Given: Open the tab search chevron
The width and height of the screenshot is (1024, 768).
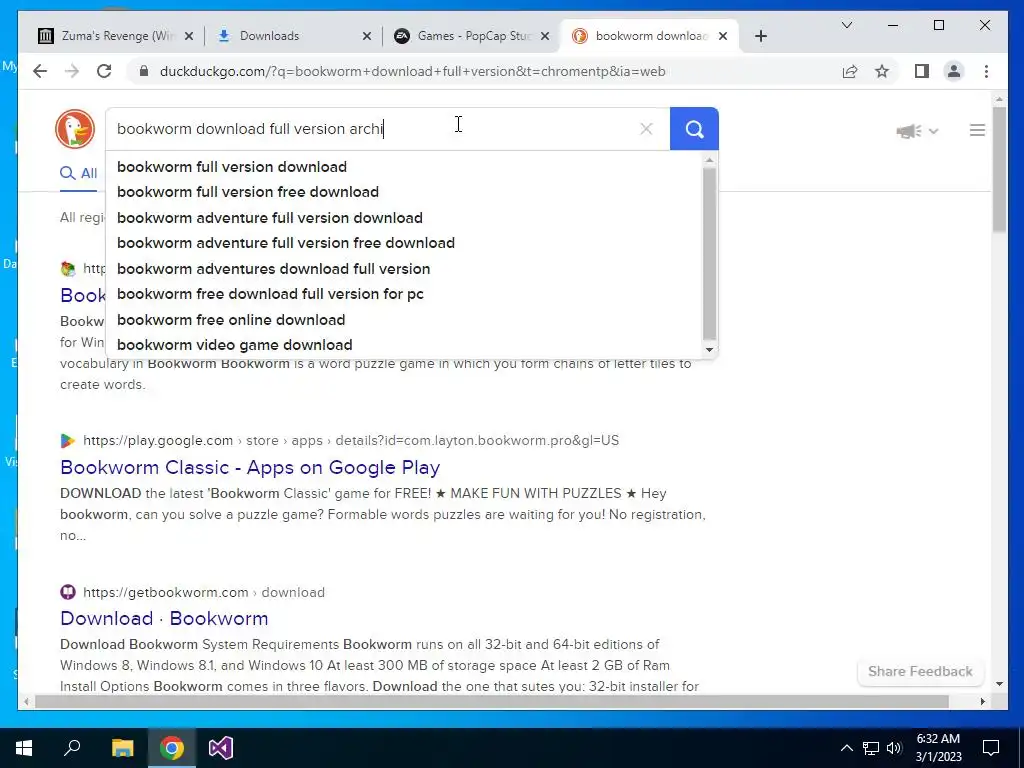Looking at the screenshot, I should [x=847, y=25].
